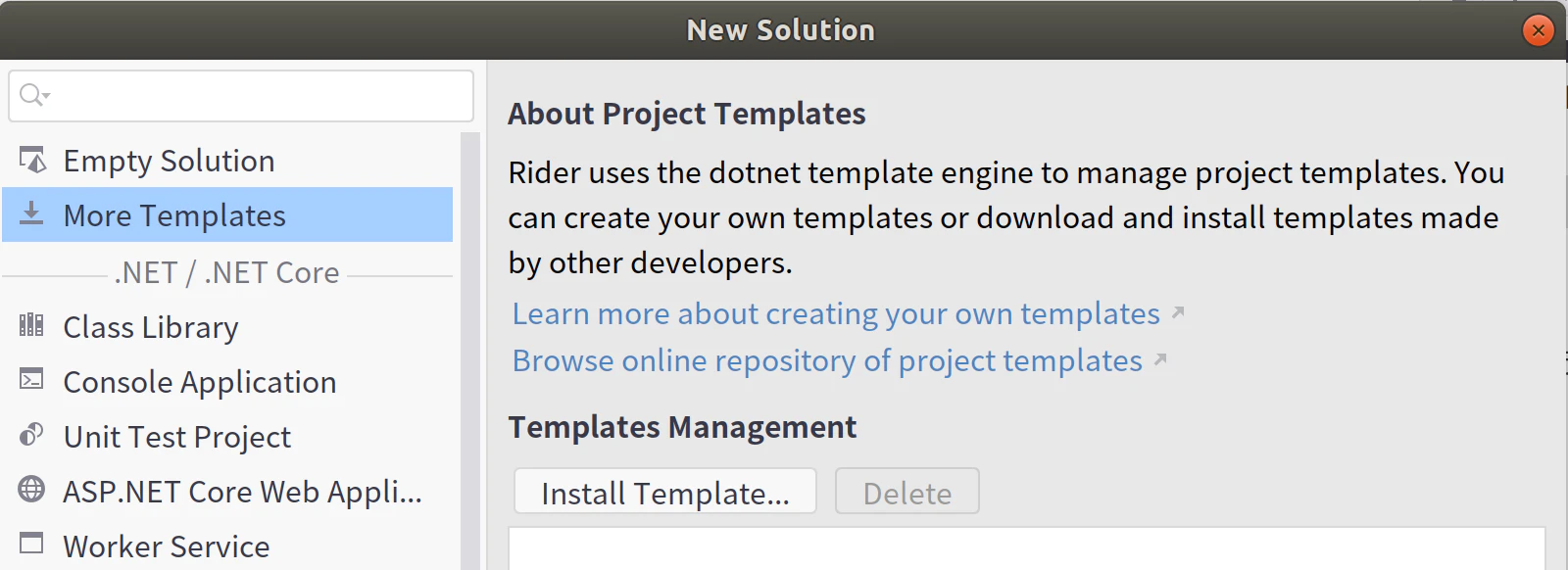
Task: Click the search magnifier icon
Action: click(33, 95)
